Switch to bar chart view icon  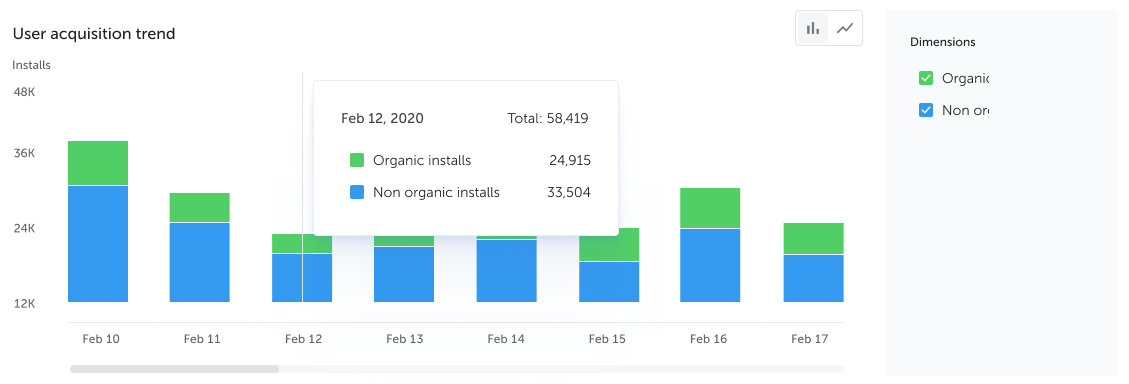813,29
